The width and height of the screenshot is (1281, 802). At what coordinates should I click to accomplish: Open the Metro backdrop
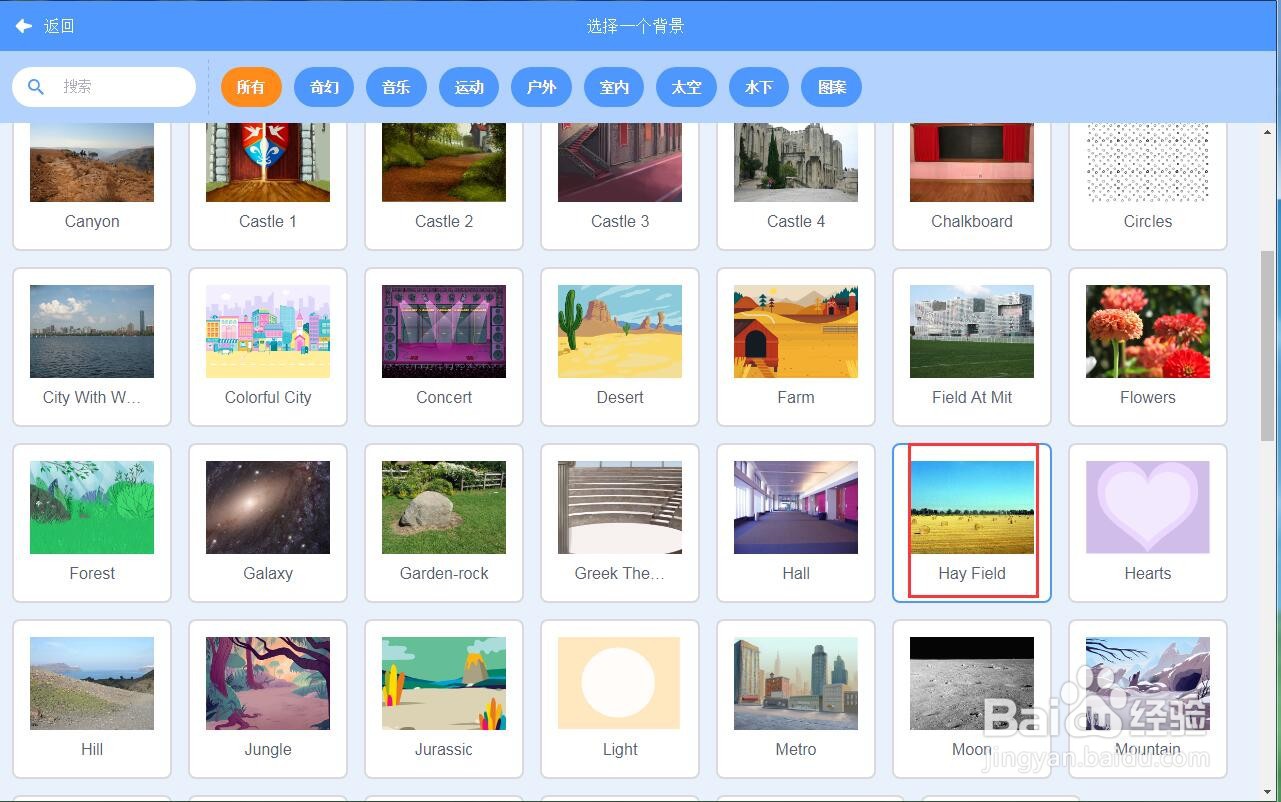coord(796,699)
